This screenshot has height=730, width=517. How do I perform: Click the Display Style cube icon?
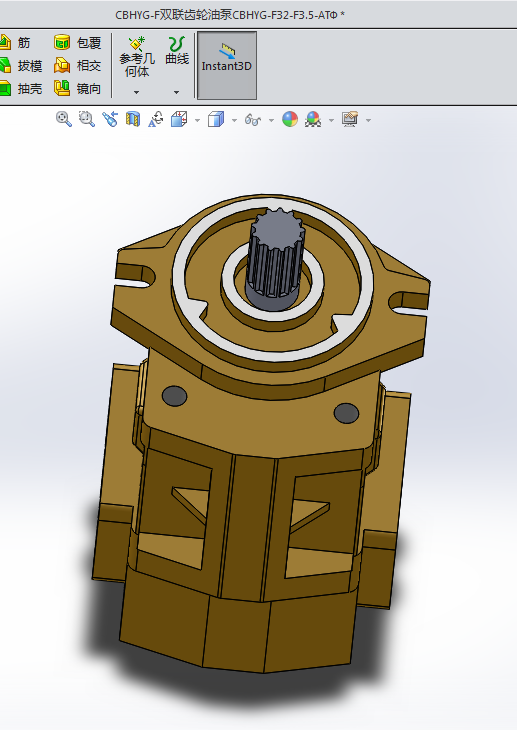click(x=216, y=119)
